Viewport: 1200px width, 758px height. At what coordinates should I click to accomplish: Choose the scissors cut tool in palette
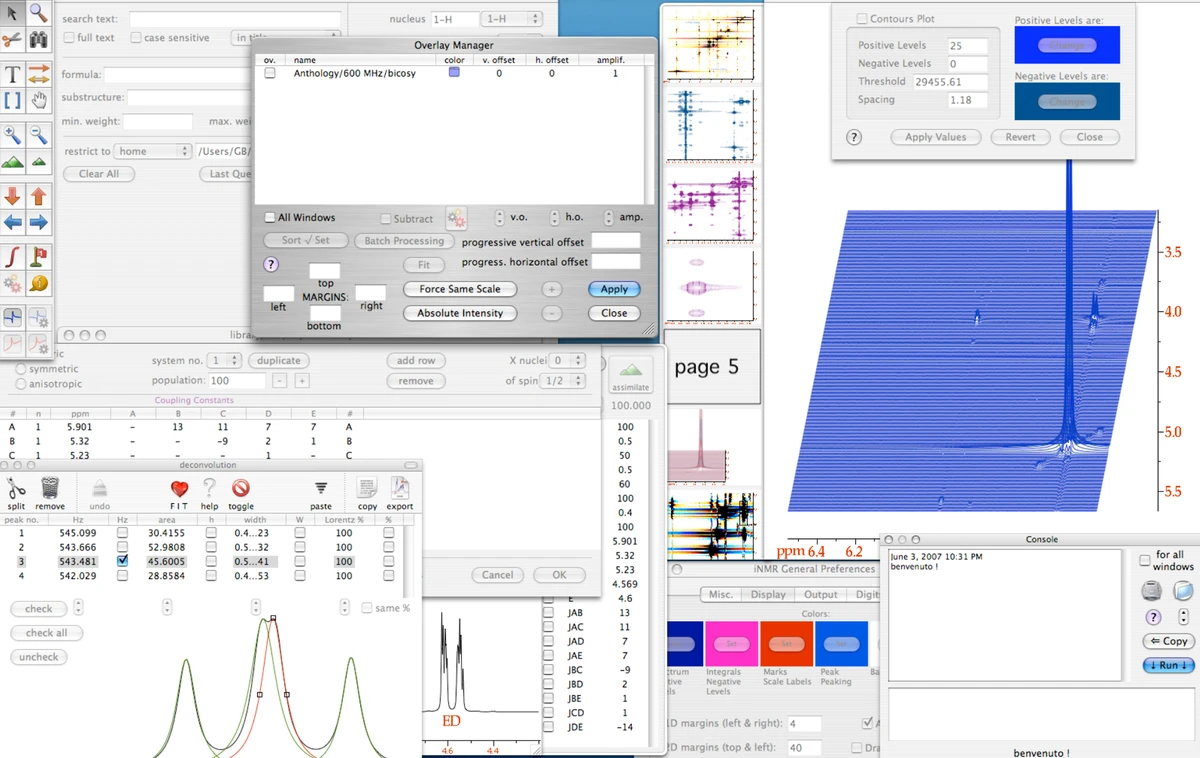pyautogui.click(x=12, y=40)
